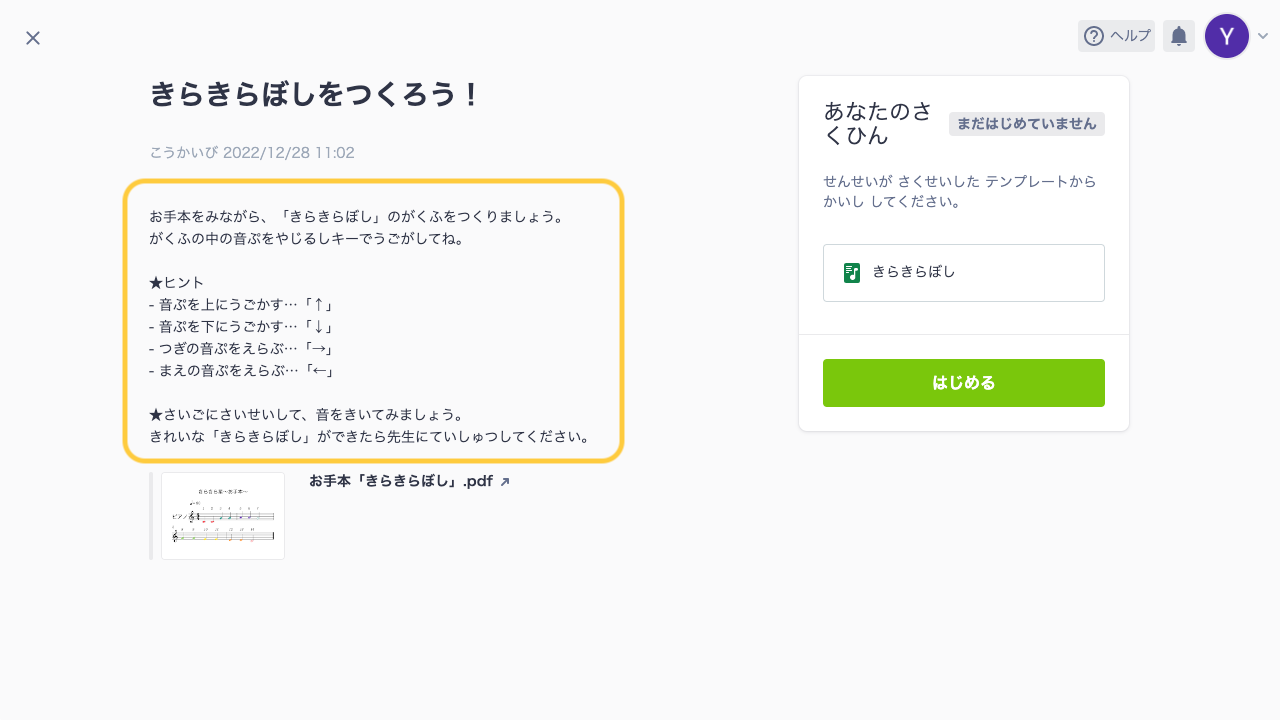Screen dimensions: 1280x720
Task: Check notifications via the bell icon
Action: [x=1178, y=36]
